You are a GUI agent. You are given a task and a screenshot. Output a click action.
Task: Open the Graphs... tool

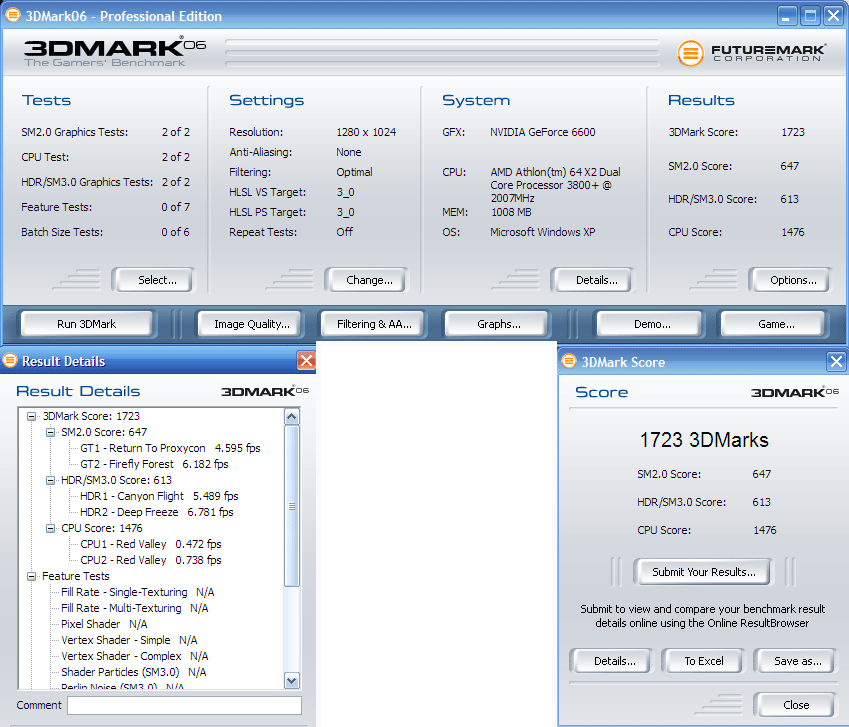497,324
